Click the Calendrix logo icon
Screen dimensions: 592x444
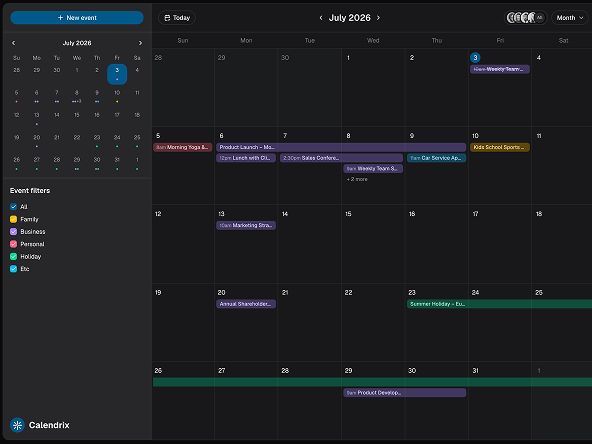point(17,425)
